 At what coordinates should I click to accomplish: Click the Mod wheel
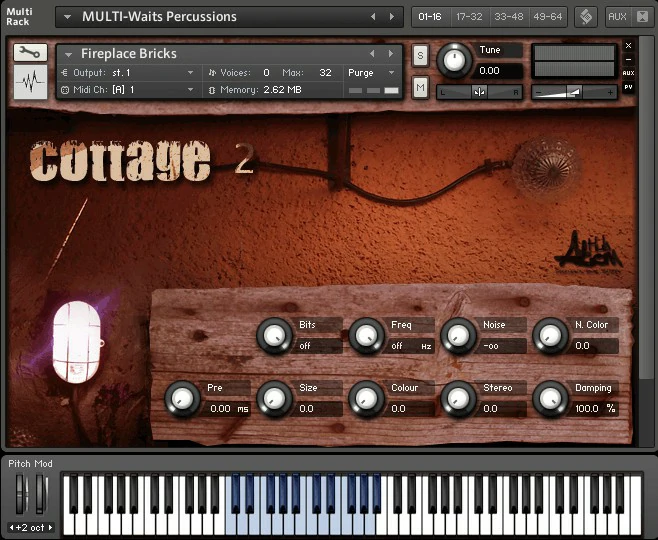[39, 494]
